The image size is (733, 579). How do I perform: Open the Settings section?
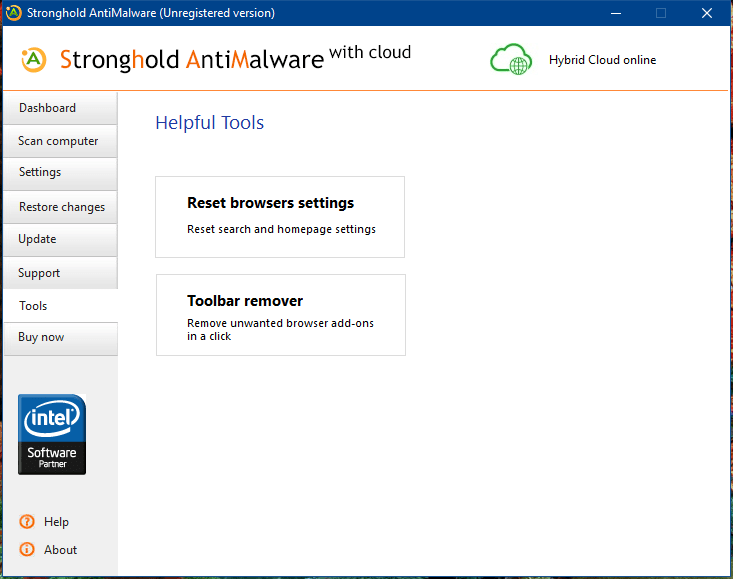(60, 172)
